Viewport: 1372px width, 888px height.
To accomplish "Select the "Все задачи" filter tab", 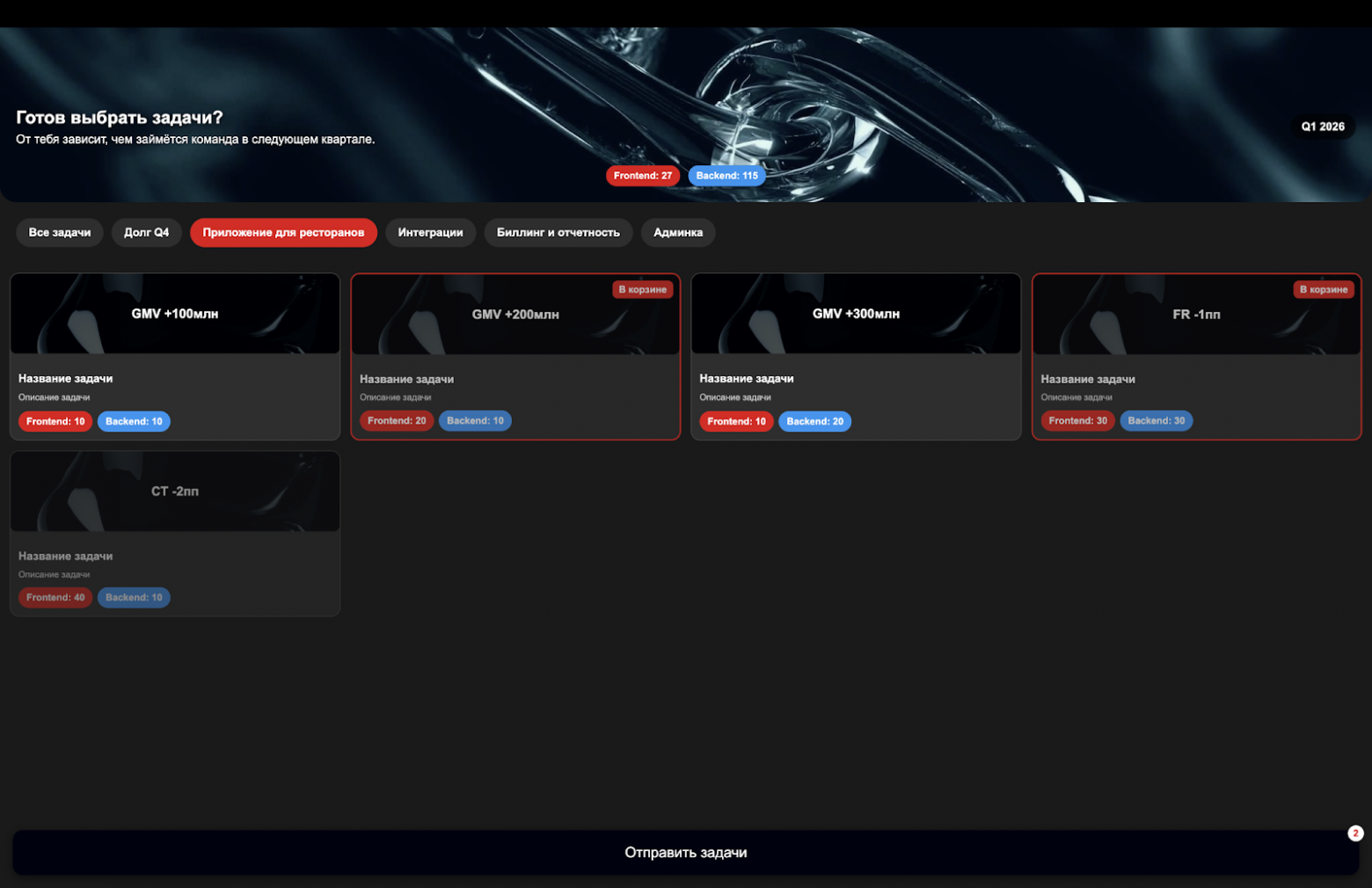I will [x=60, y=233].
